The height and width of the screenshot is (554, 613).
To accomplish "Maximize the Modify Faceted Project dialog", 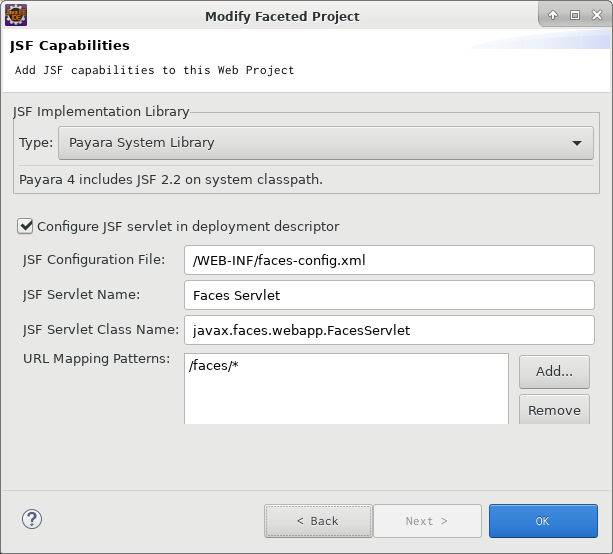I will point(575,15).
